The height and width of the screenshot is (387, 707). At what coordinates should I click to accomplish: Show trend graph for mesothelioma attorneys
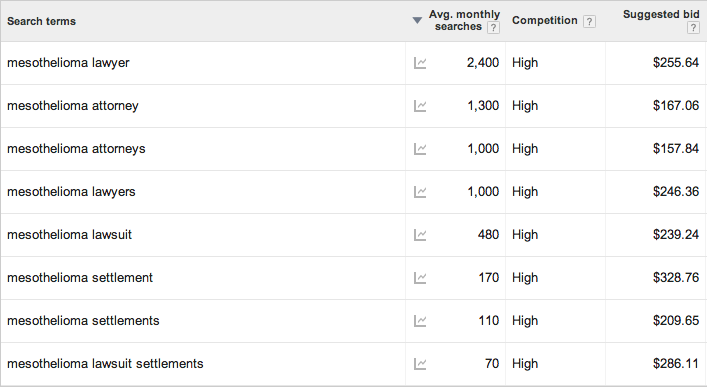[x=420, y=149]
